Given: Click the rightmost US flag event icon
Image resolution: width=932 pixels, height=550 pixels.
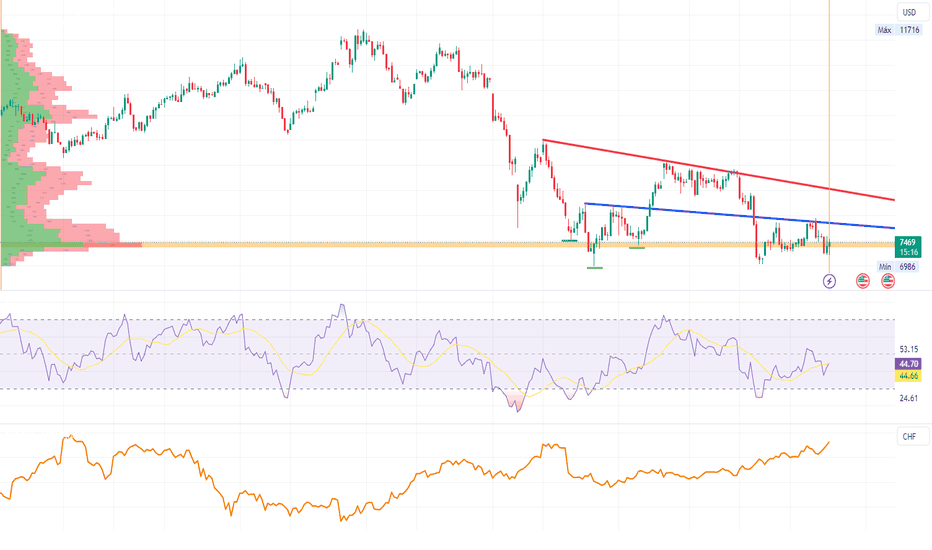Looking at the screenshot, I should click(x=888, y=282).
